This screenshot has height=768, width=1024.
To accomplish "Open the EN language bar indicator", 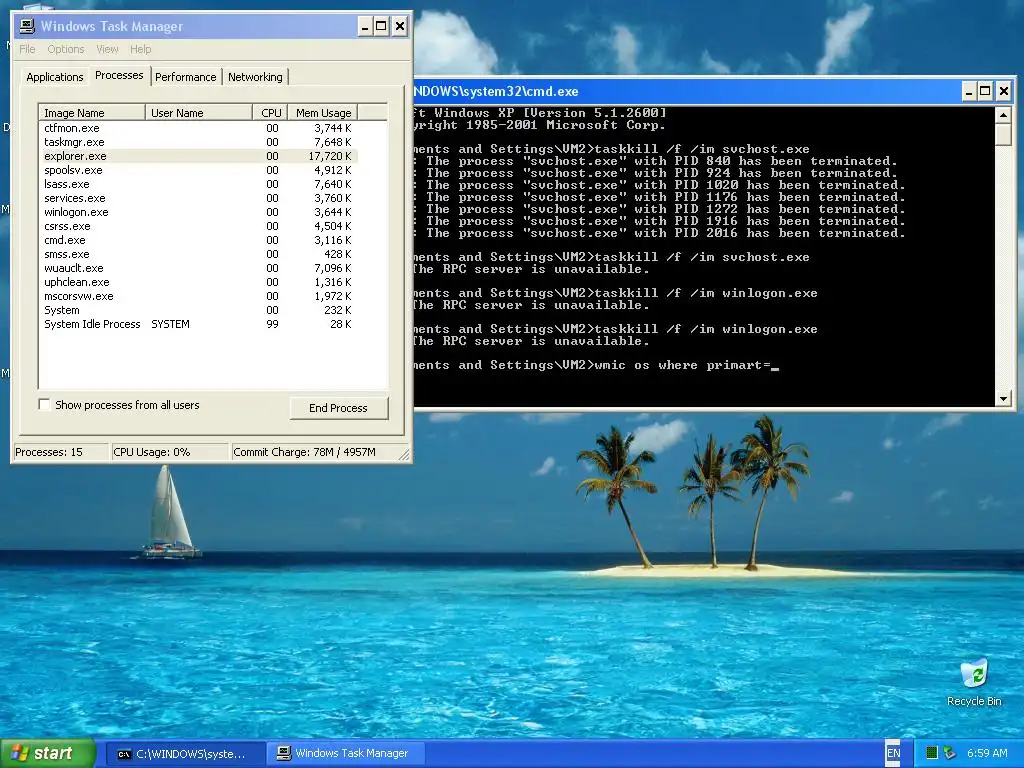I will [x=893, y=753].
